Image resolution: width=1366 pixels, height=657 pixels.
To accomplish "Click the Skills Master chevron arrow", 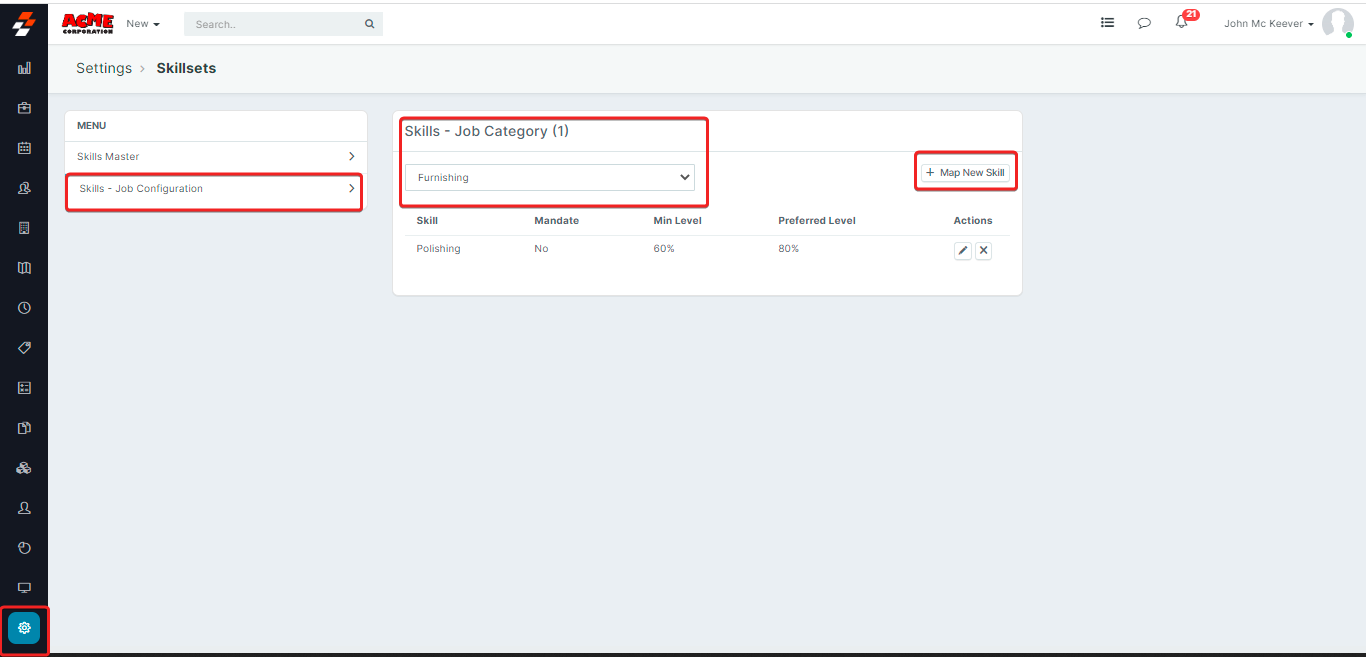I will point(351,156).
